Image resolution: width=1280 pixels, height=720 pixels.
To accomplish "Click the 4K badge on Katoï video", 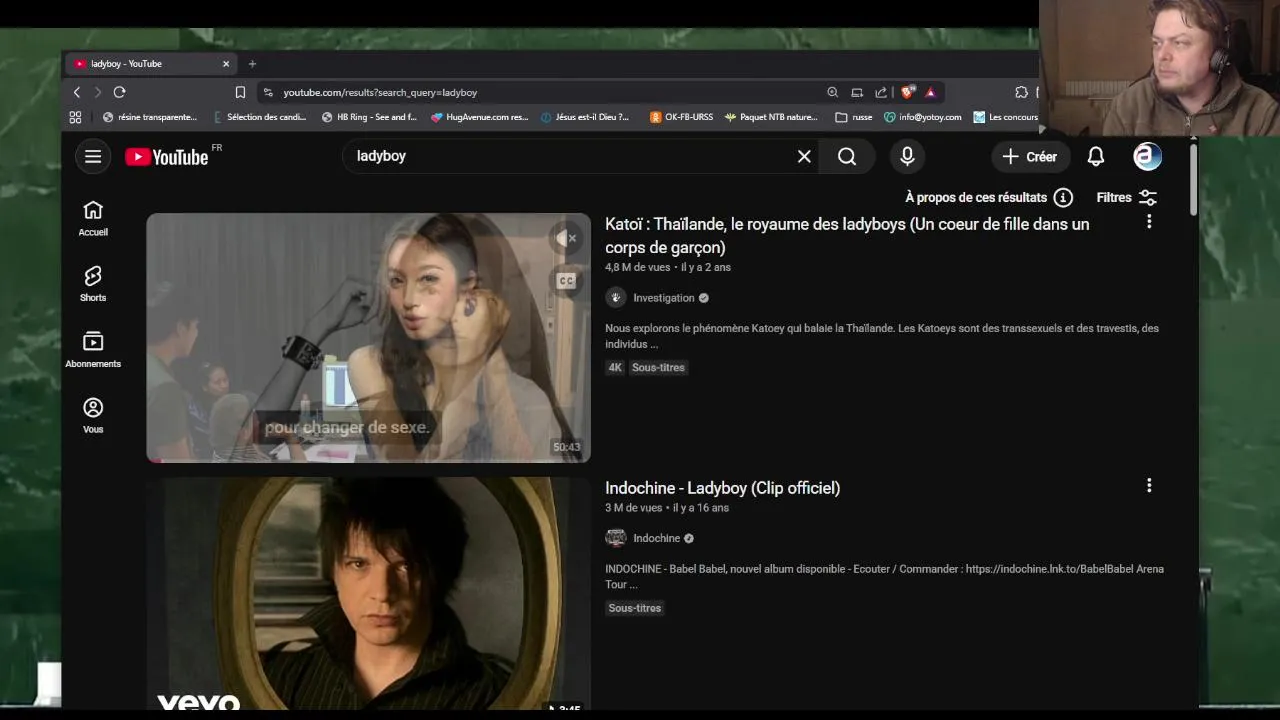I will (615, 367).
